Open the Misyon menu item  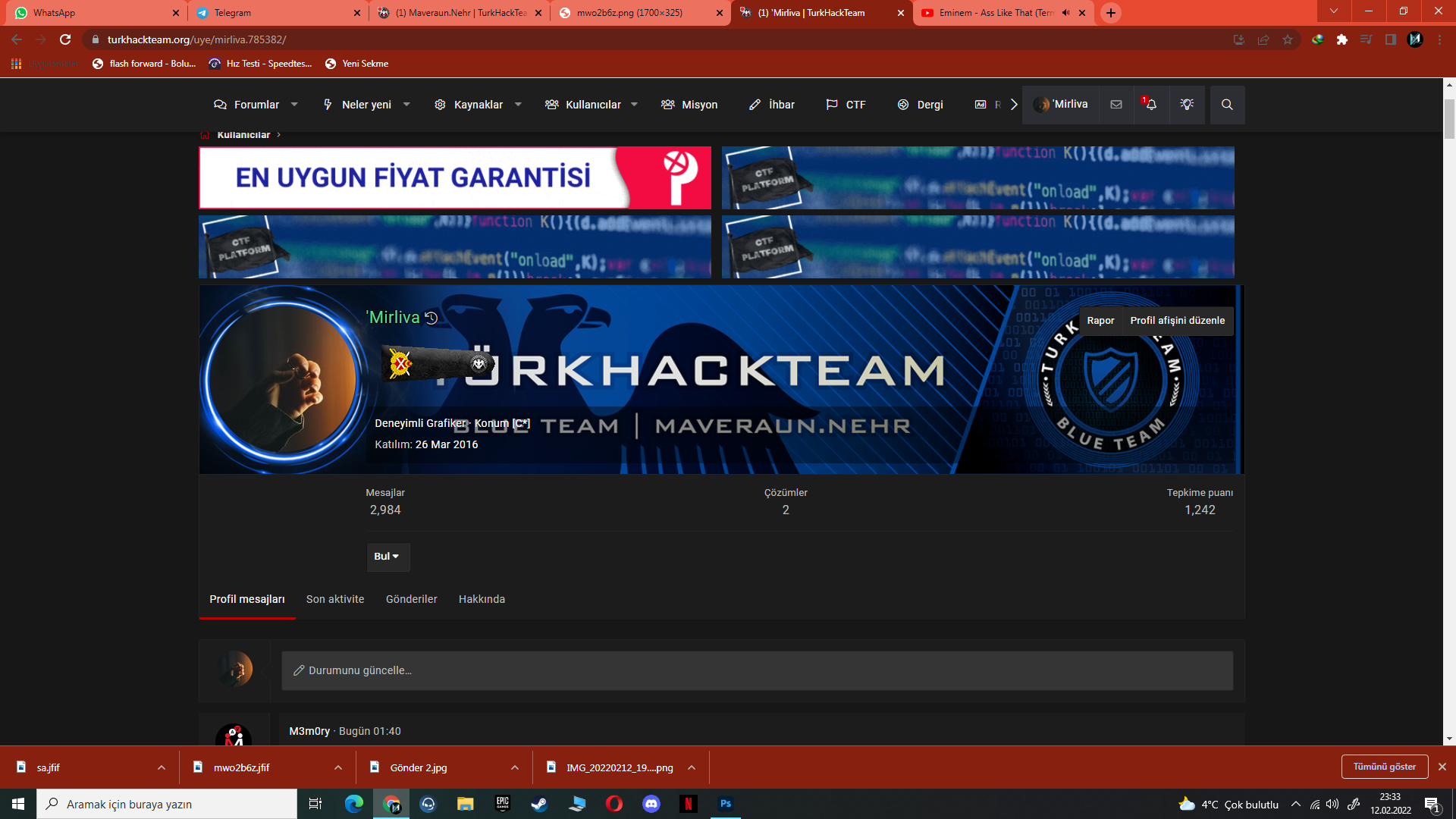(689, 105)
